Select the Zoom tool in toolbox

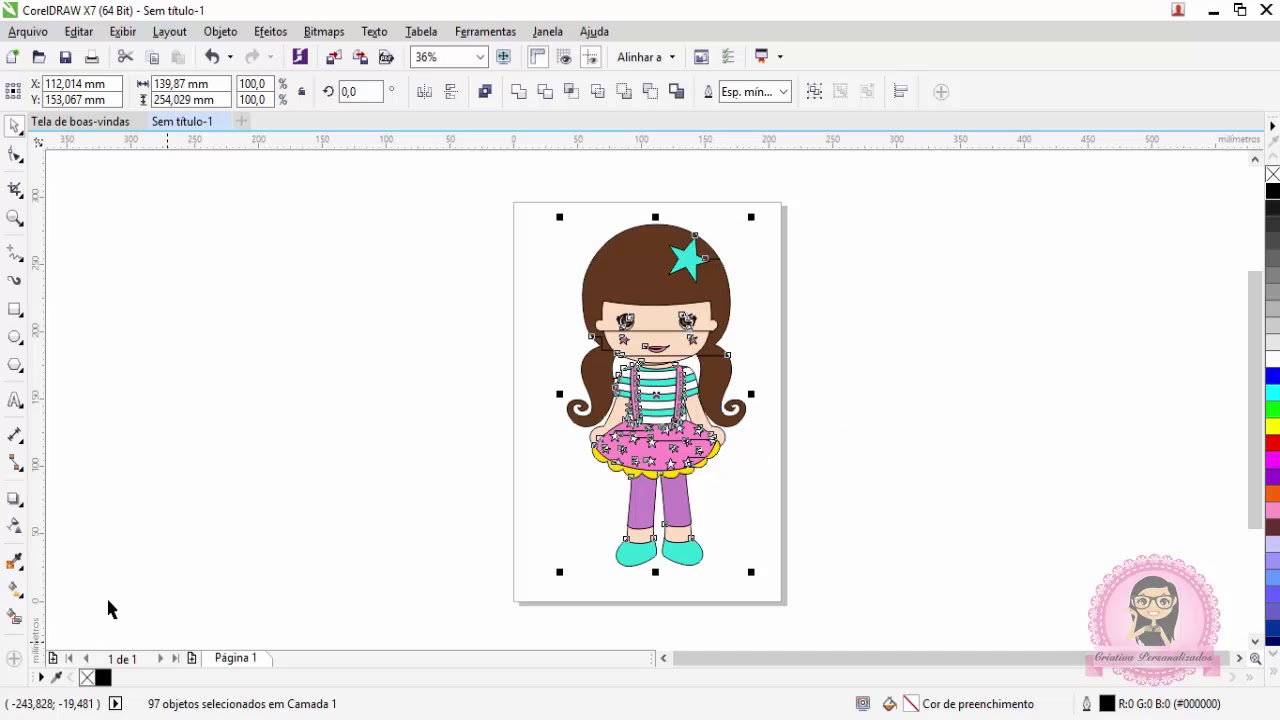[x=14, y=218]
